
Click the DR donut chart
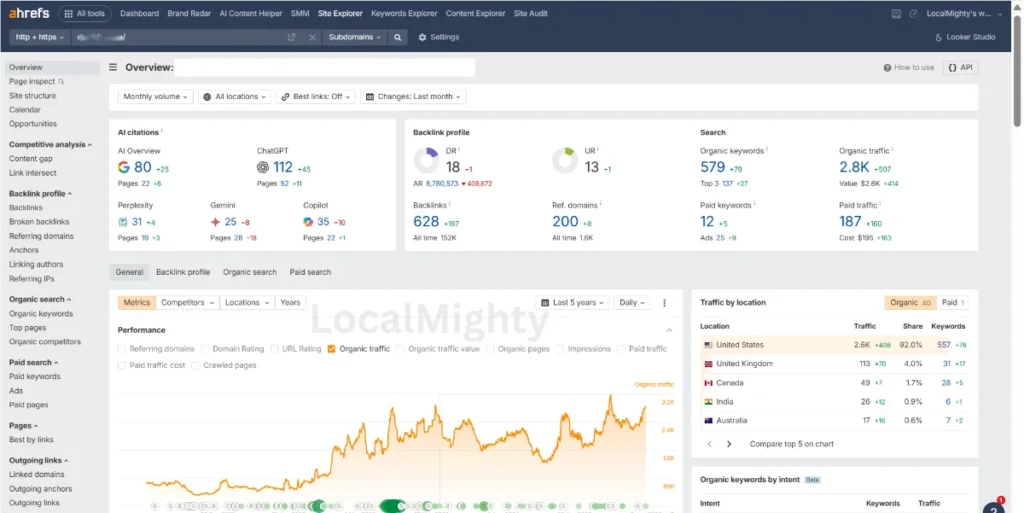point(426,161)
